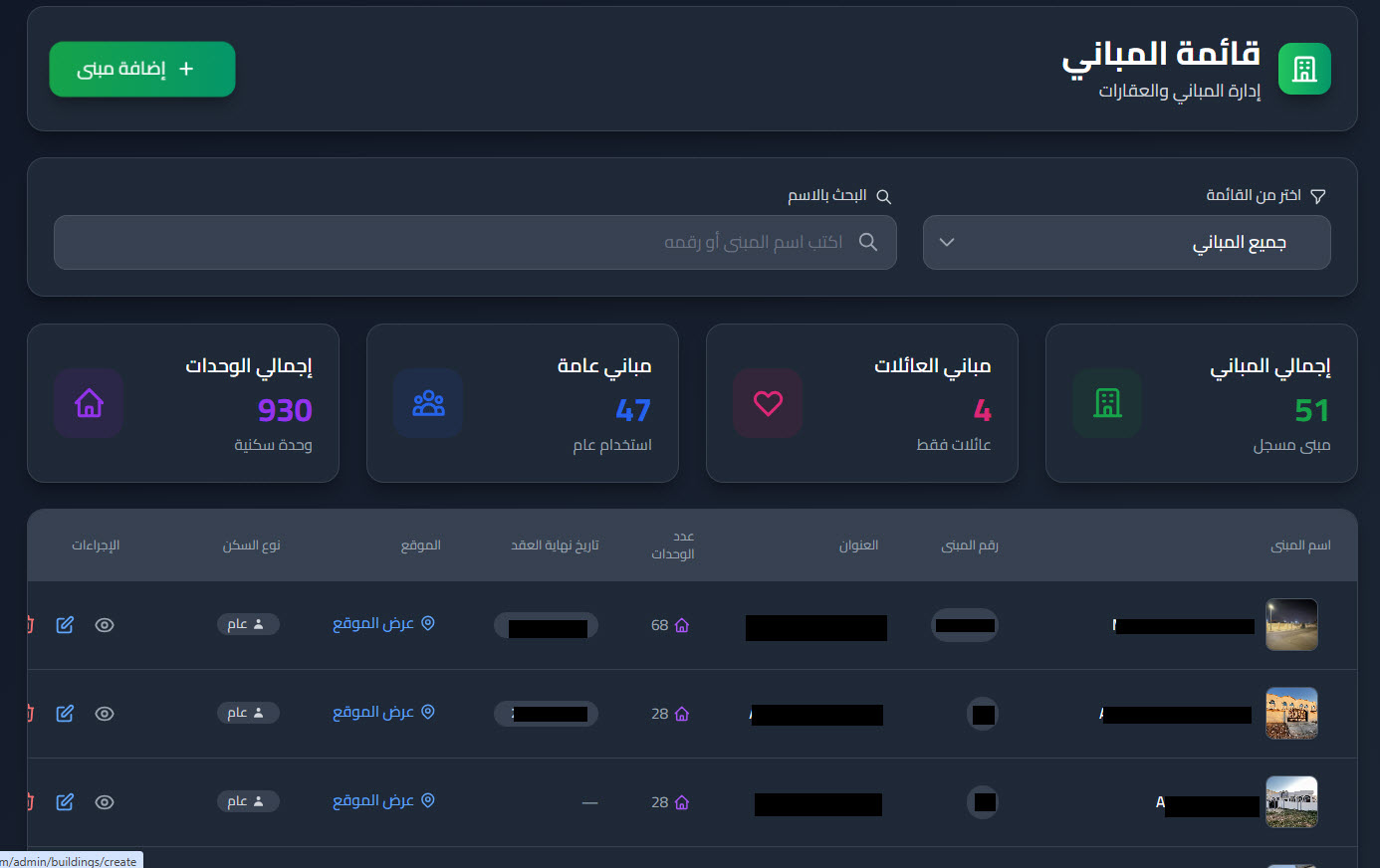
Task: Click the people group icon in مباني عامة card
Action: (428, 403)
